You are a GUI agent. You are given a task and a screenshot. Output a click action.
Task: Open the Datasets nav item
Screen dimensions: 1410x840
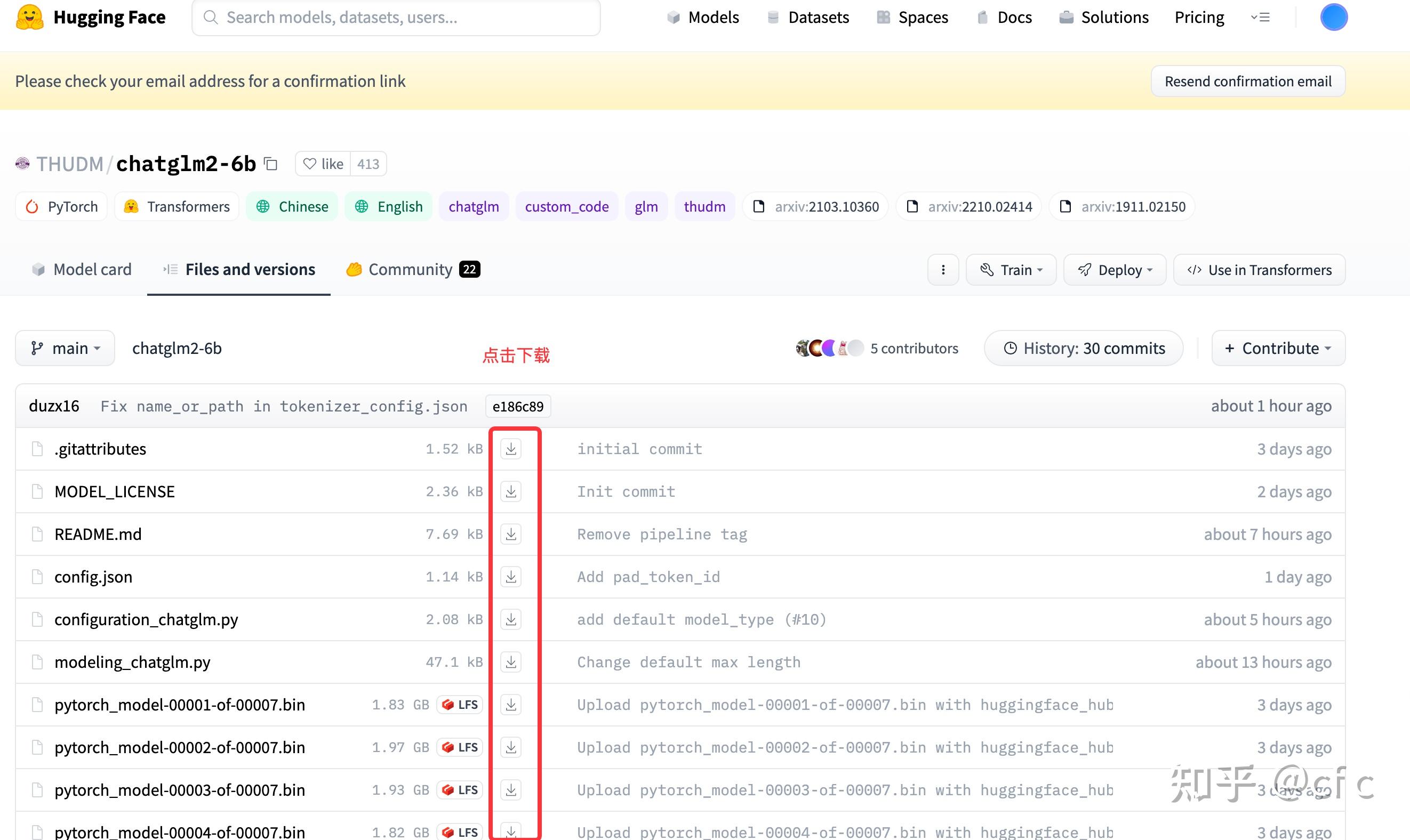(x=807, y=18)
